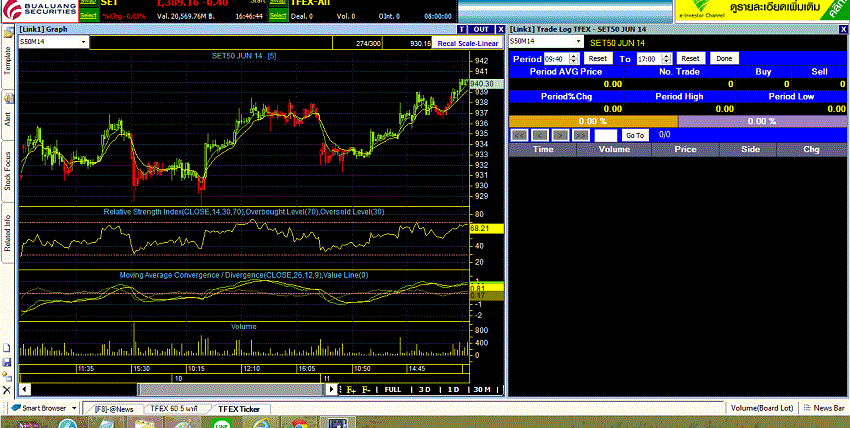Click the Chg column header
The image size is (850, 428).
(811, 150)
